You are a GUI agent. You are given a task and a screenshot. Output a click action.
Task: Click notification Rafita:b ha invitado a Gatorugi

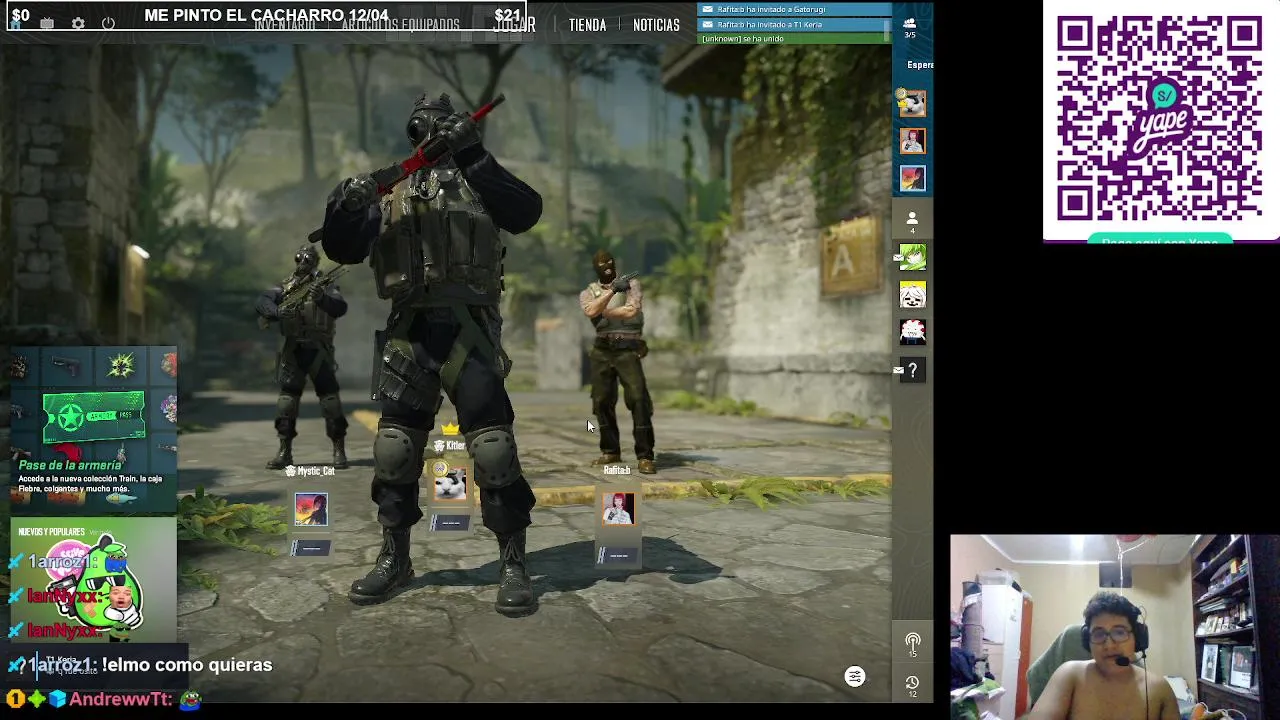click(x=794, y=9)
